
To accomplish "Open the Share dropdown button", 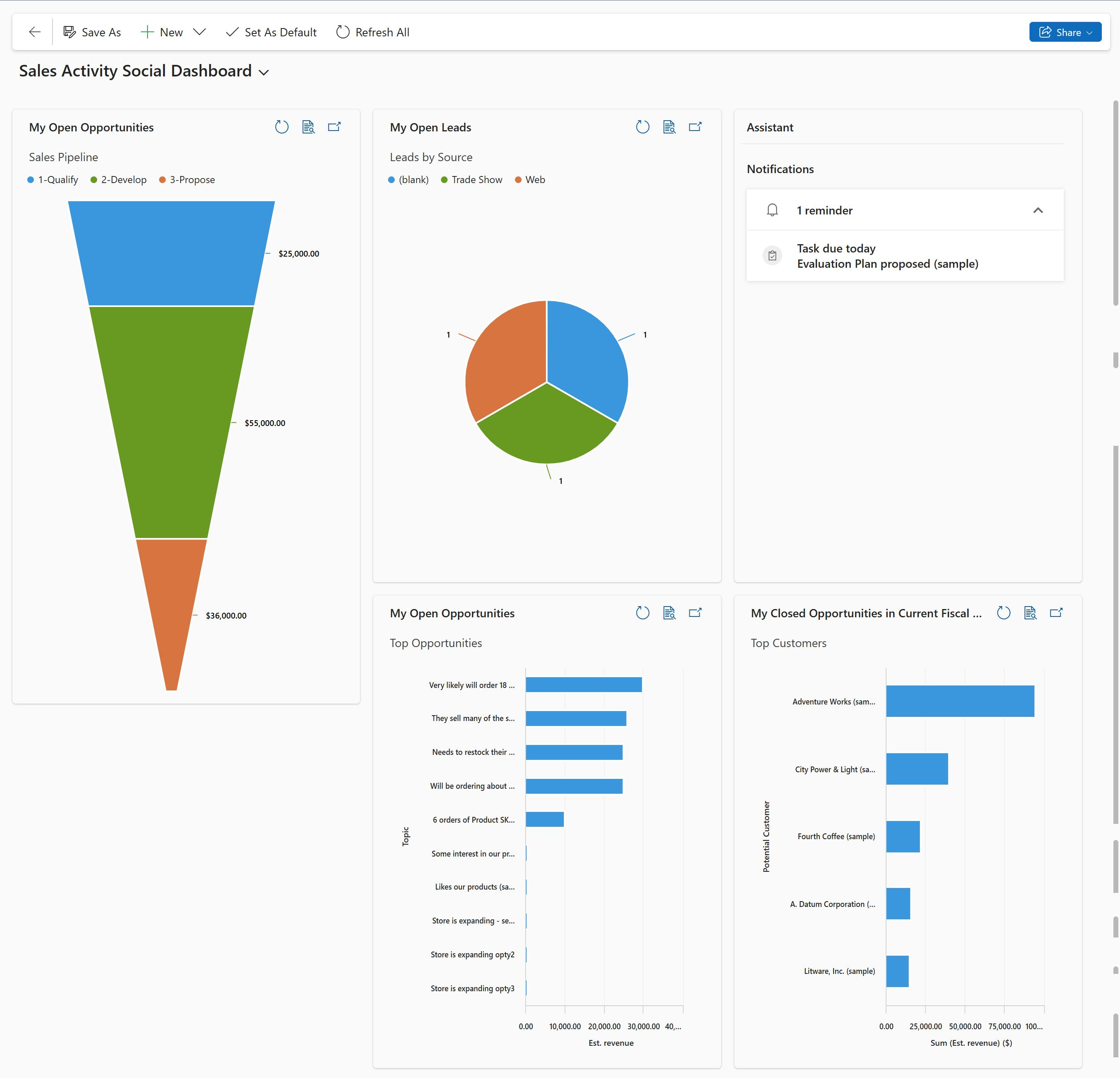I will (1092, 32).
